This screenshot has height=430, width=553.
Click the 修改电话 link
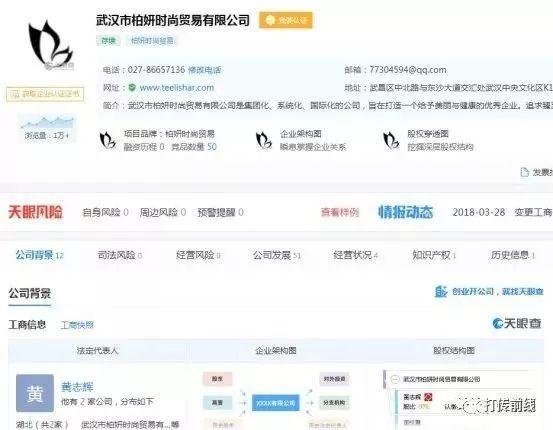point(205,70)
